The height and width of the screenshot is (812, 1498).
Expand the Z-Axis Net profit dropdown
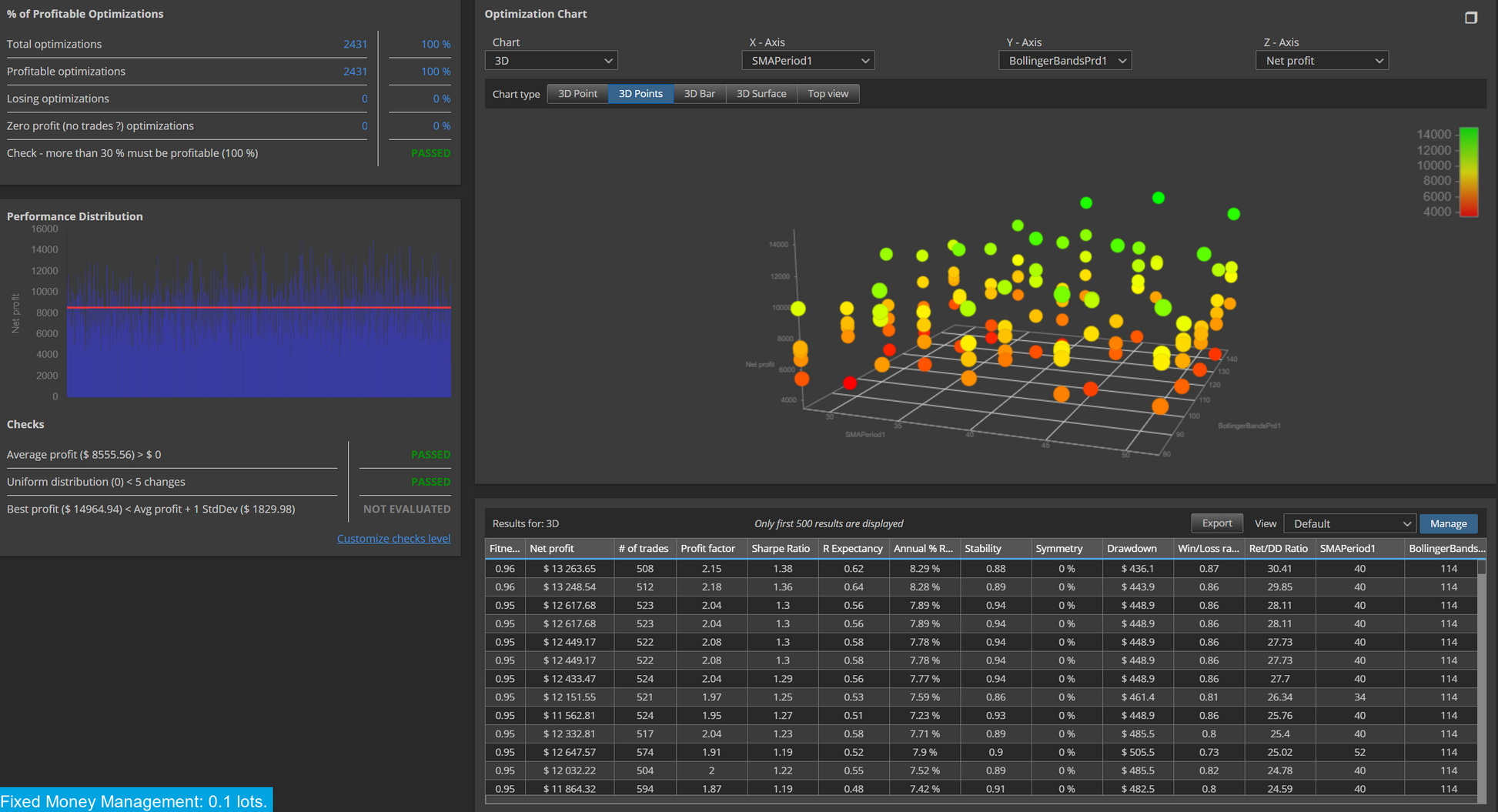pyautogui.click(x=1322, y=61)
